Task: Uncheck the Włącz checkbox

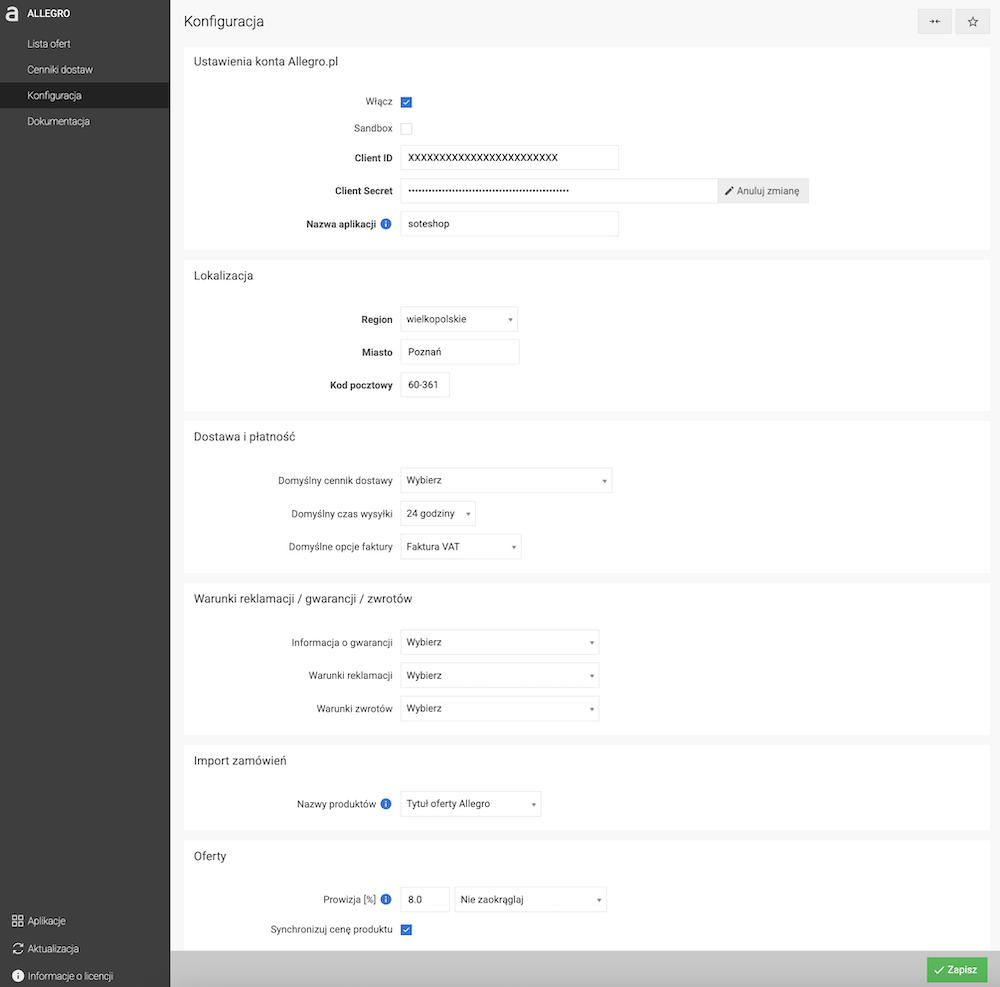Action: (406, 102)
